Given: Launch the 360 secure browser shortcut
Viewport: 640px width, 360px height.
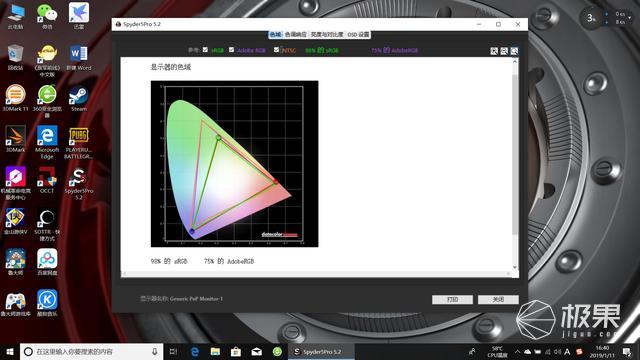Looking at the screenshot, I should pos(47,101).
